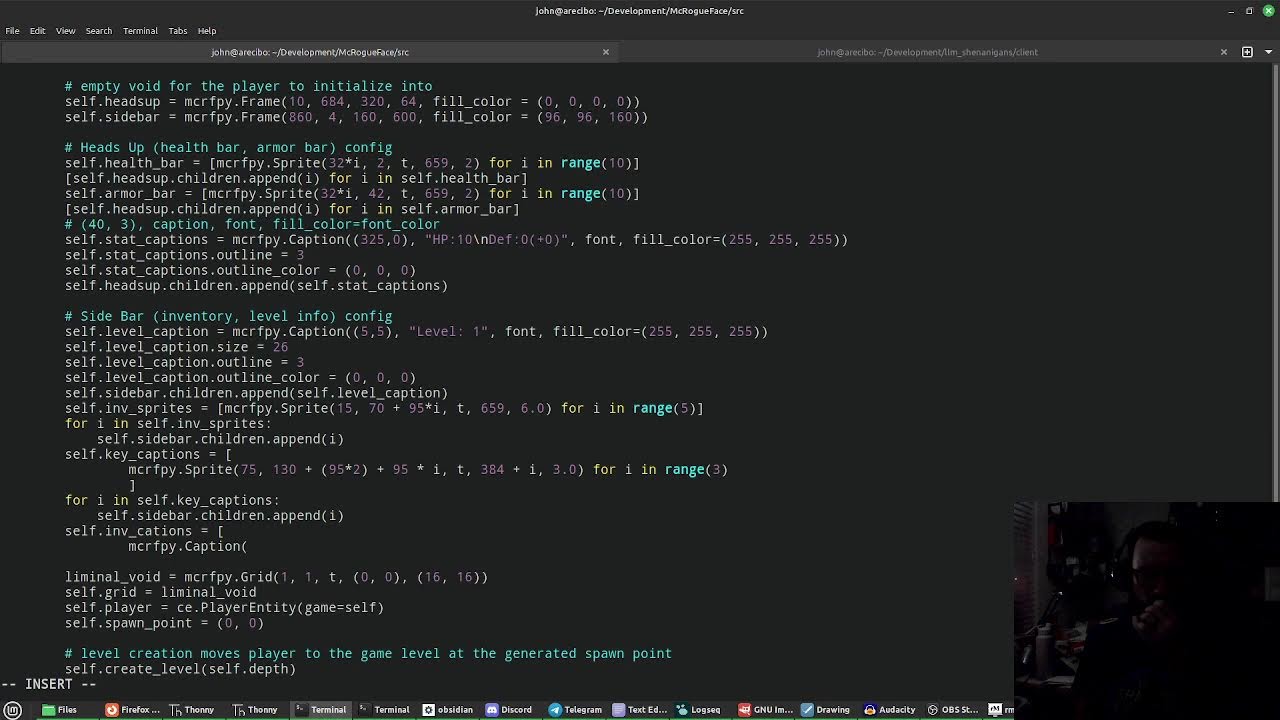Close the llm_shenanigans/client tab
The width and height of the screenshot is (1280, 720).
point(1223,52)
